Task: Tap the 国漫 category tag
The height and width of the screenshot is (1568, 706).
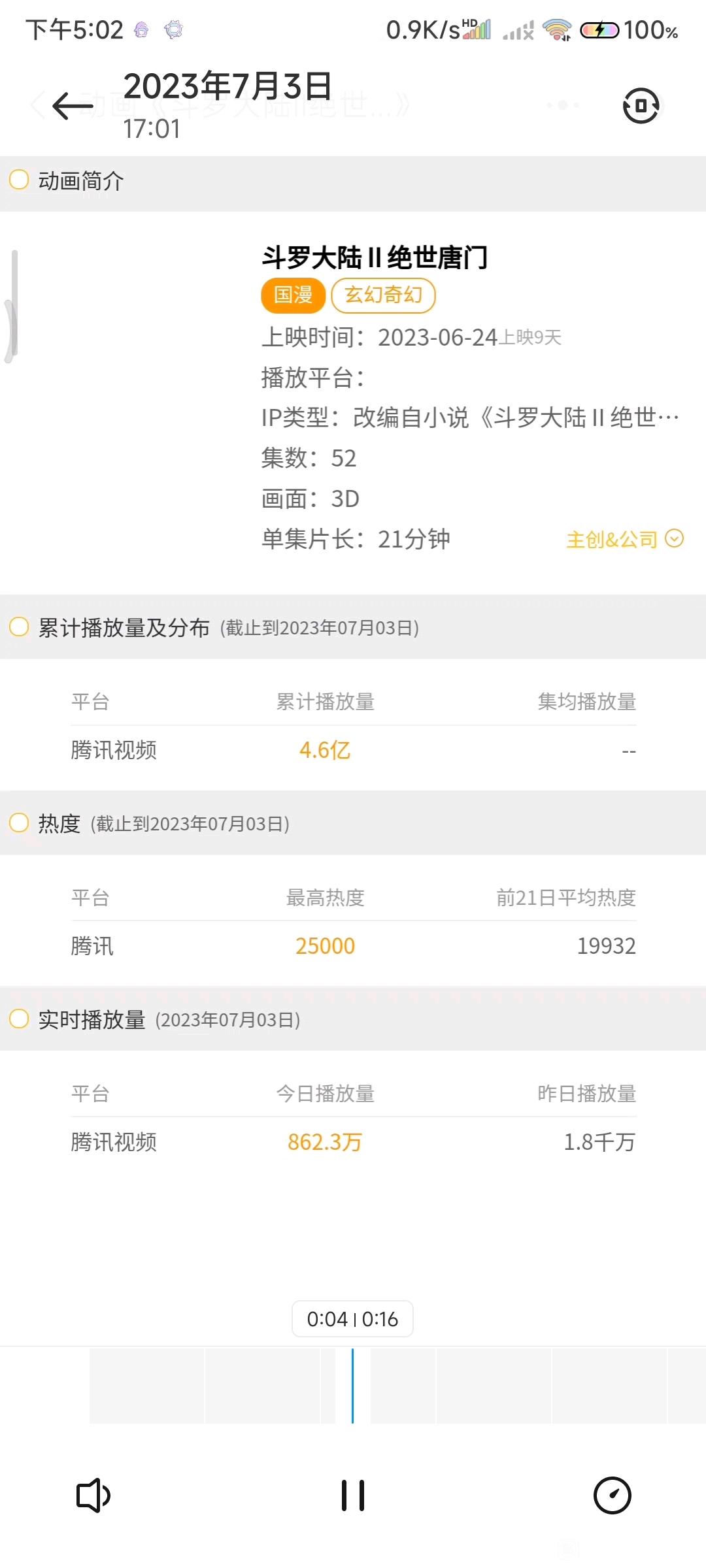Action: tap(293, 295)
